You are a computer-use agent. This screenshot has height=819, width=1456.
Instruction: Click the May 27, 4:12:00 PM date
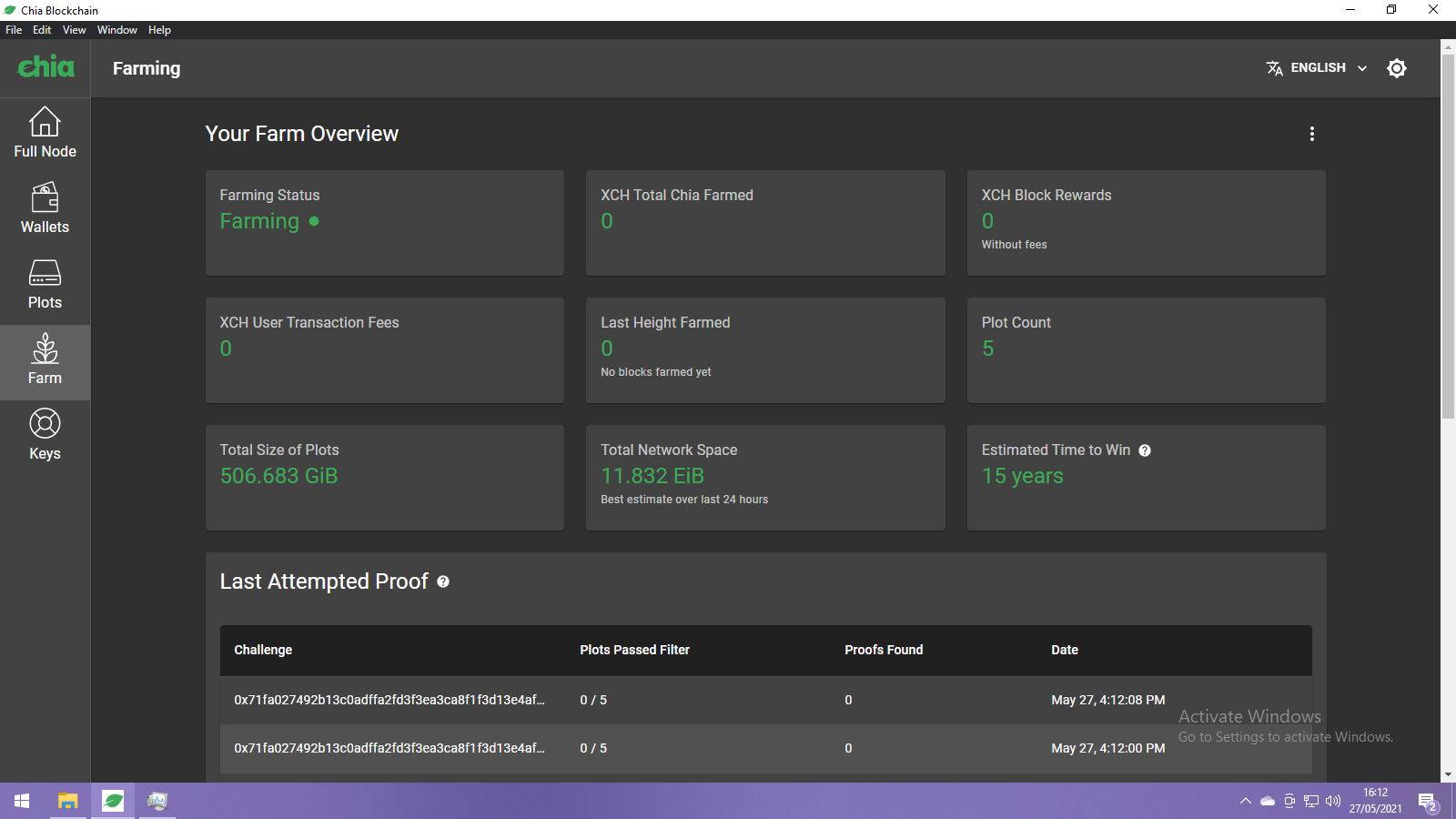coord(1107,748)
